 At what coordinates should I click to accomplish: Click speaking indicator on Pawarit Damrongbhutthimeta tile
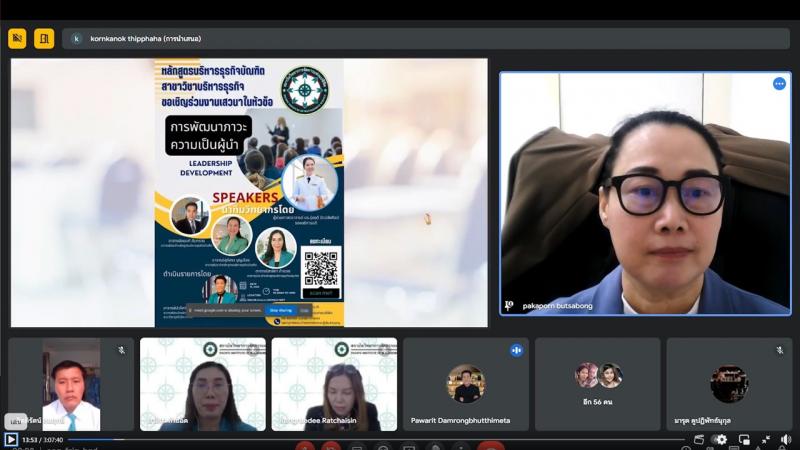click(516, 350)
